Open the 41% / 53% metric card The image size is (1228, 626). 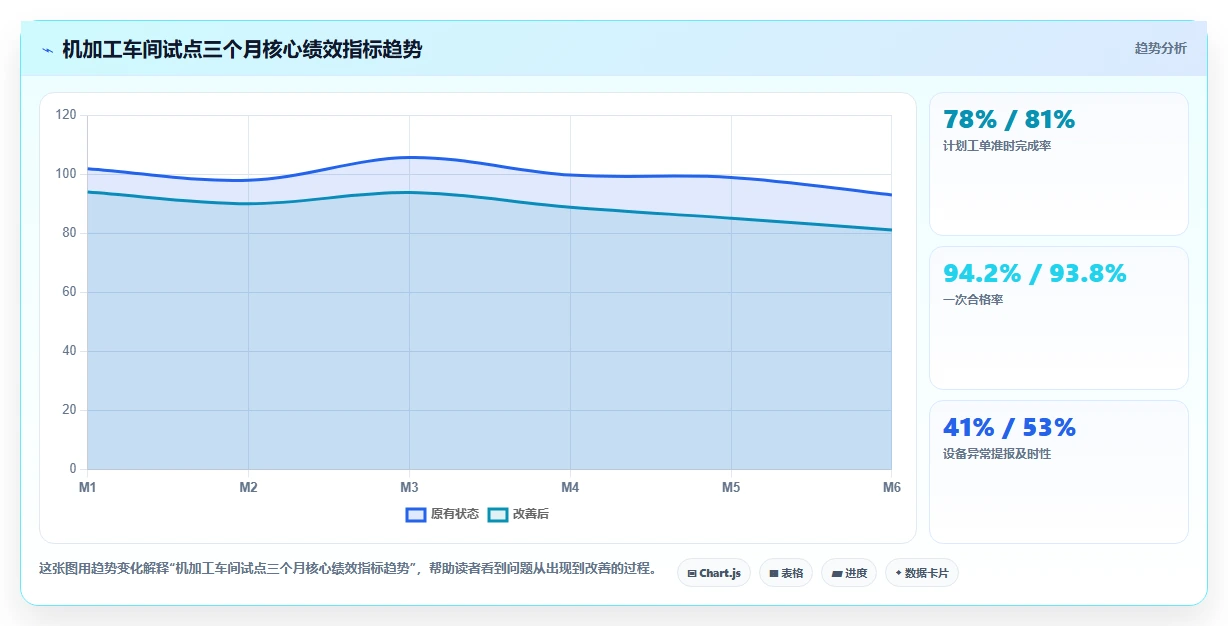pyautogui.click(x=1059, y=472)
